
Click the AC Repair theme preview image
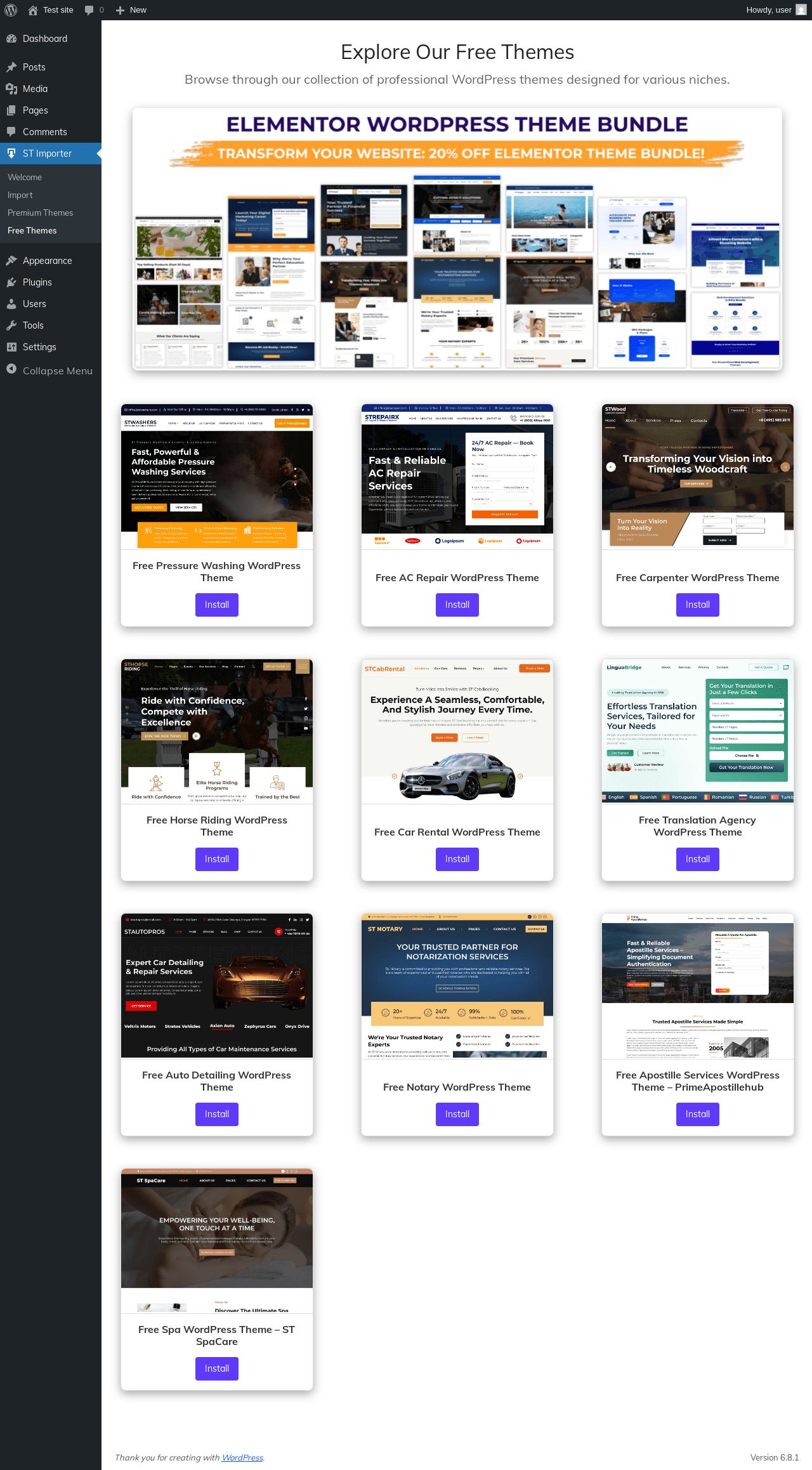(457, 477)
